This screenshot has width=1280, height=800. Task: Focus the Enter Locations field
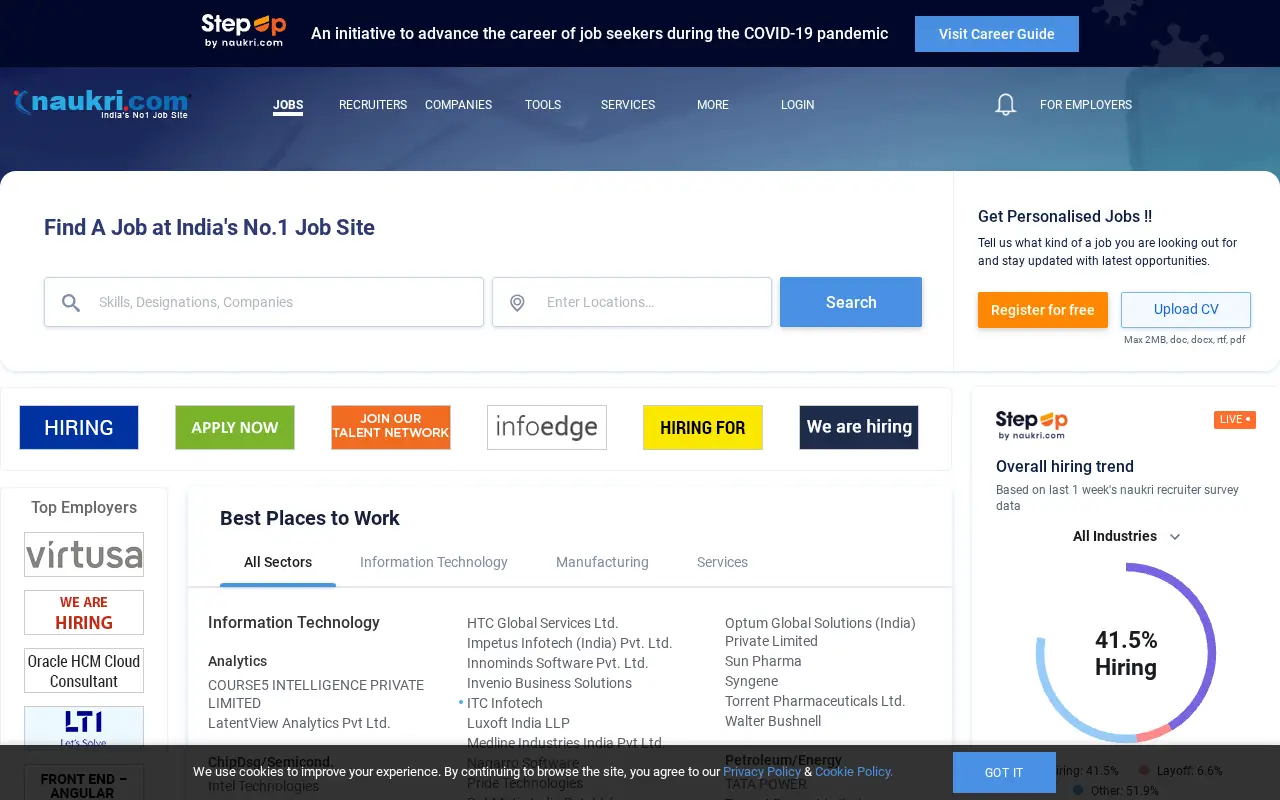(x=632, y=302)
